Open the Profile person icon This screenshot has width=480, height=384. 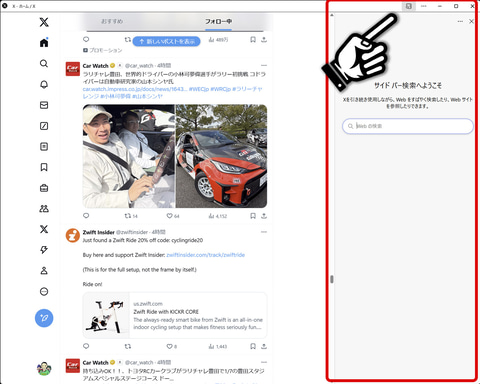point(44,271)
